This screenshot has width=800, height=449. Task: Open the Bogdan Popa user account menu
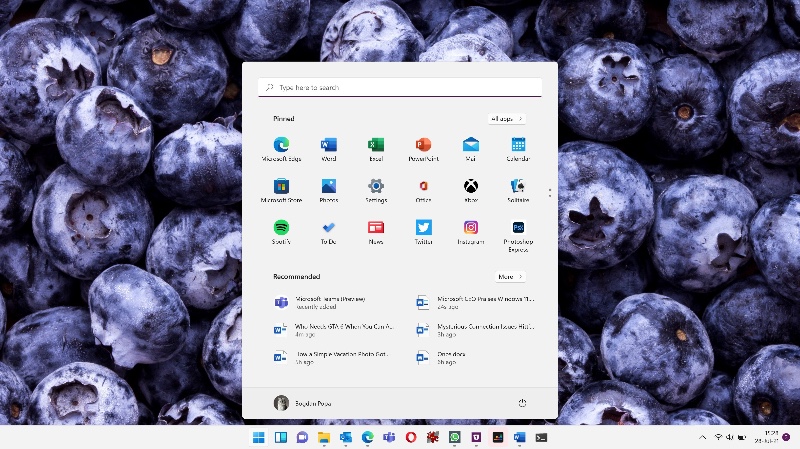pos(302,403)
